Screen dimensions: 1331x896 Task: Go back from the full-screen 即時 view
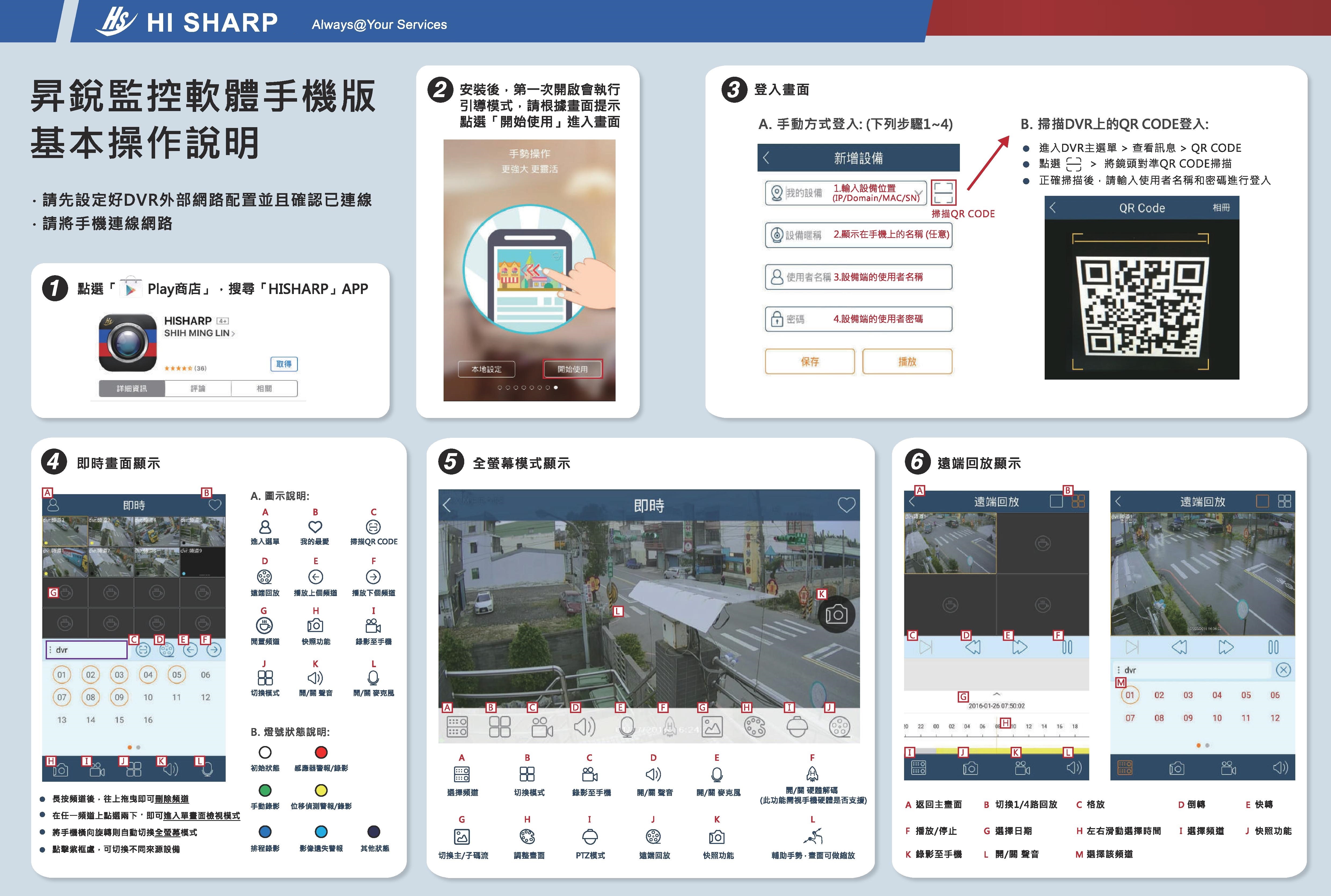pyautogui.click(x=447, y=505)
